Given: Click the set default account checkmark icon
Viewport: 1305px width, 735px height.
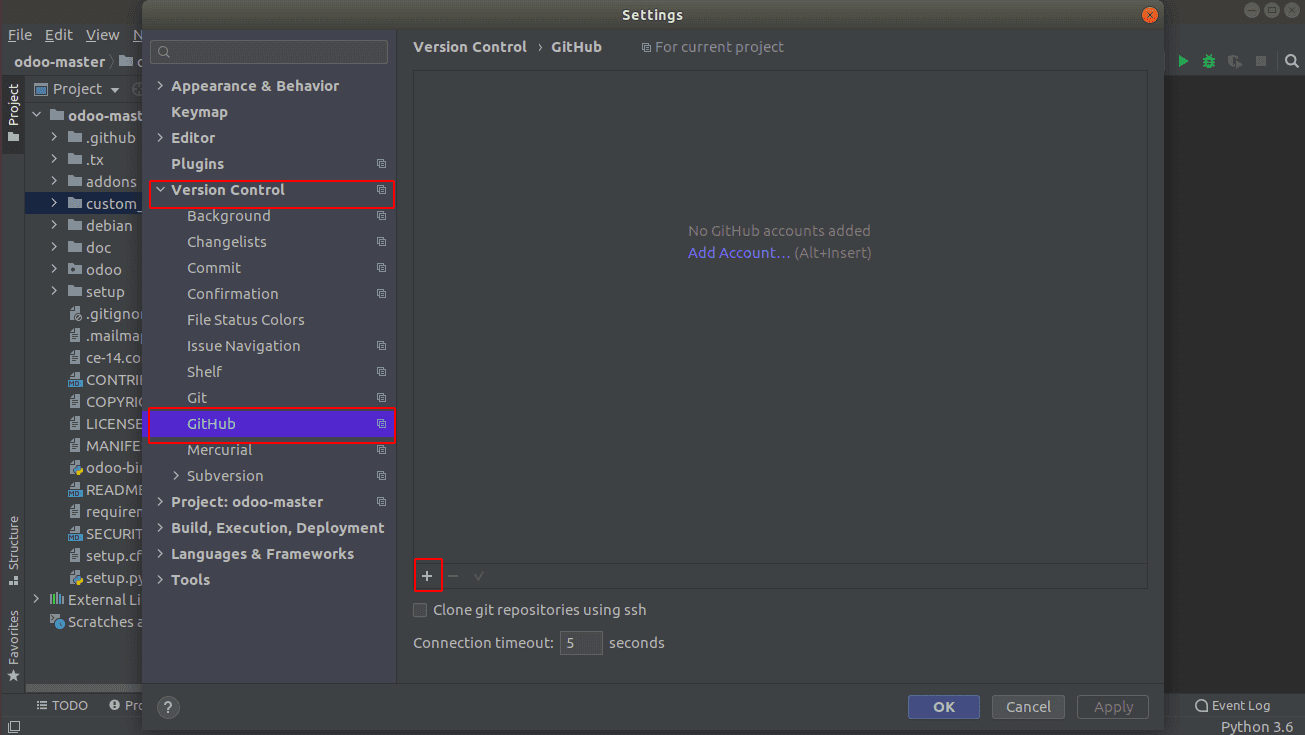Looking at the screenshot, I should [478, 575].
